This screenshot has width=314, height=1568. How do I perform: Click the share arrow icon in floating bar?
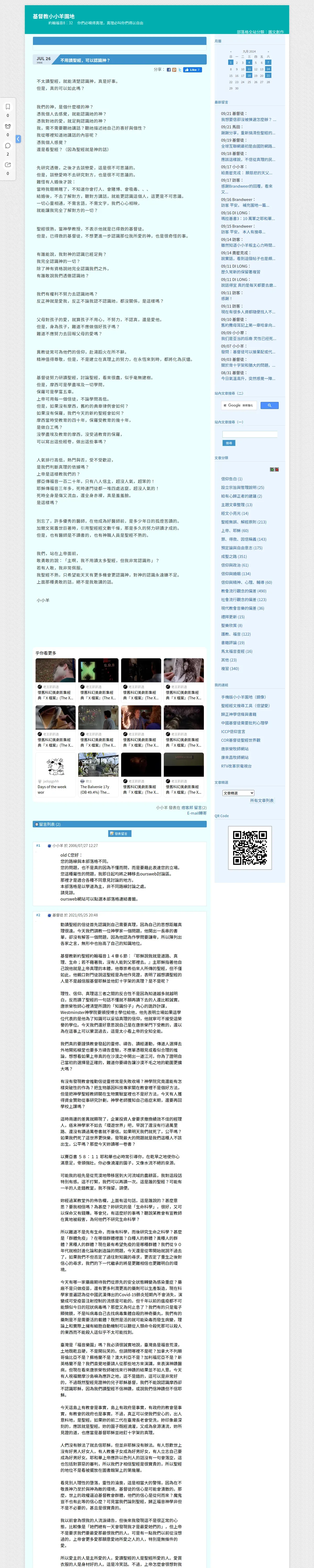(8, 165)
